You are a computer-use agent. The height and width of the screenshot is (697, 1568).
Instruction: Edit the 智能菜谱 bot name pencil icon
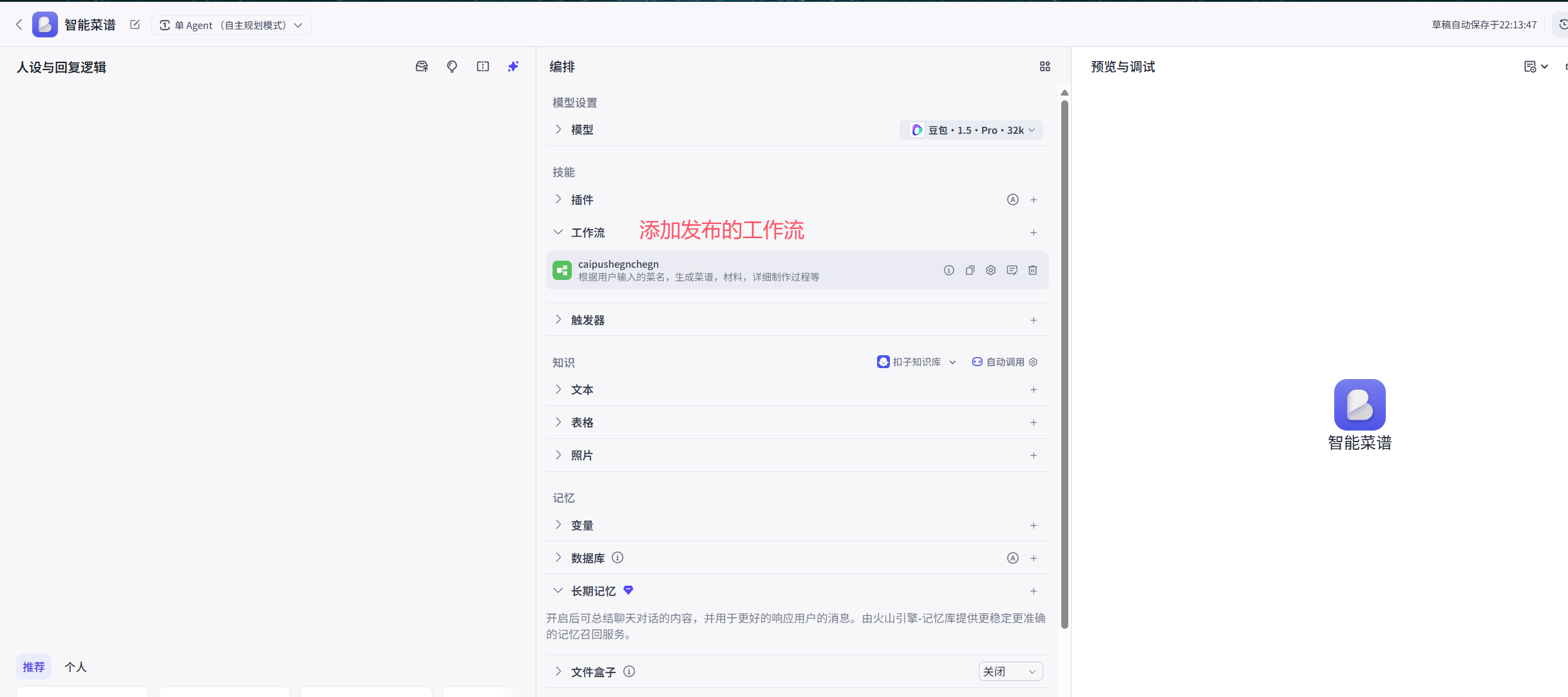pyautogui.click(x=135, y=24)
